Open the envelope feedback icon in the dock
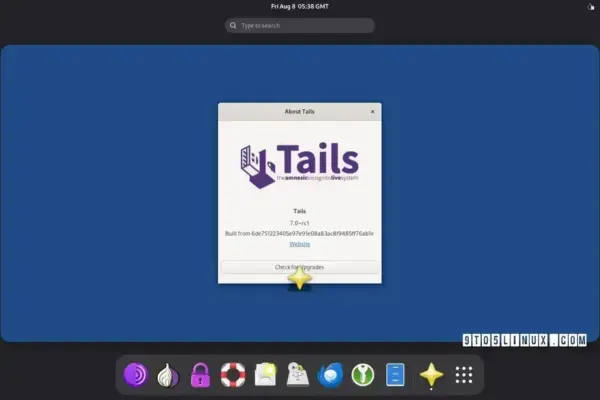This screenshot has height=400, width=600. click(266, 375)
